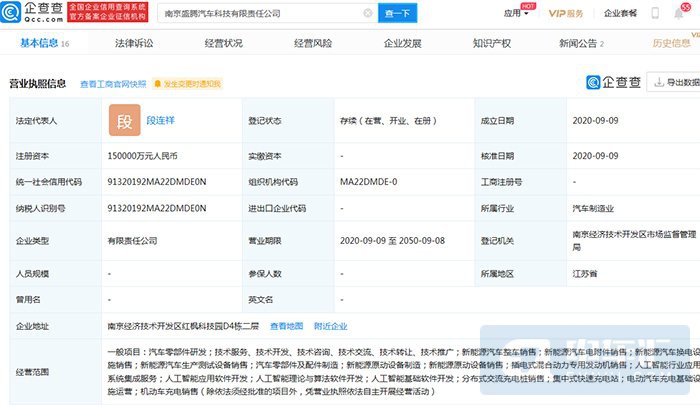Switch to the 经营风险 tab
This screenshot has height=405, width=700.
pyautogui.click(x=313, y=43)
